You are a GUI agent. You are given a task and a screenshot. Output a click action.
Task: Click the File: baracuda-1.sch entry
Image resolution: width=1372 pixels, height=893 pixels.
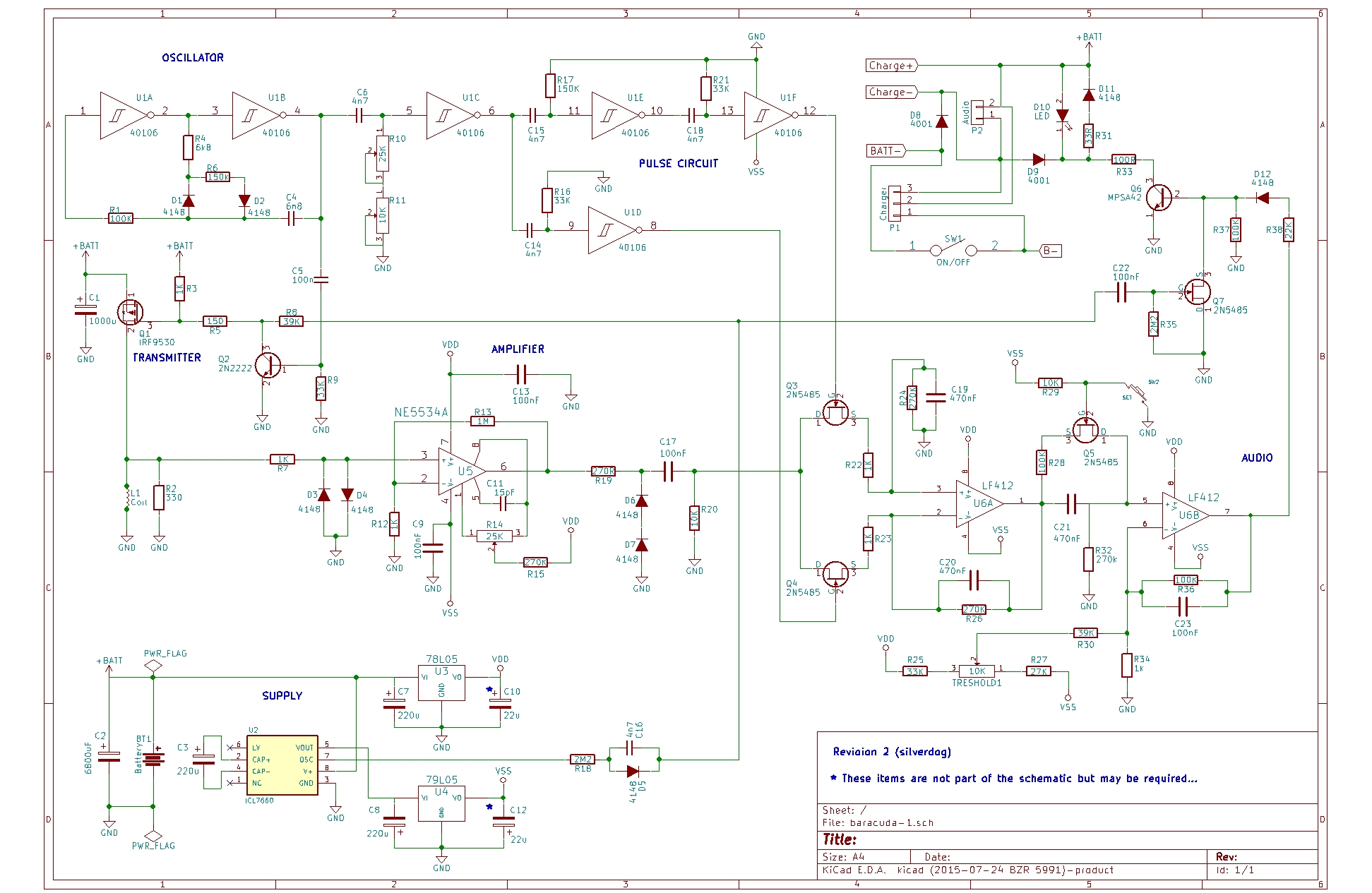tap(878, 823)
